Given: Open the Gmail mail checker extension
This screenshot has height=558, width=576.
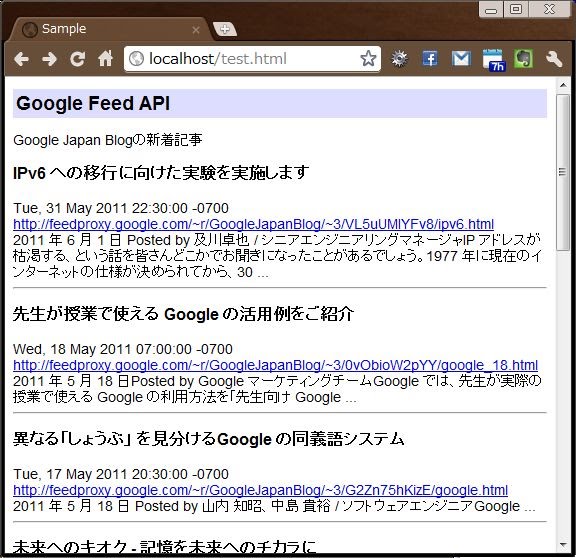Looking at the screenshot, I should 461,59.
